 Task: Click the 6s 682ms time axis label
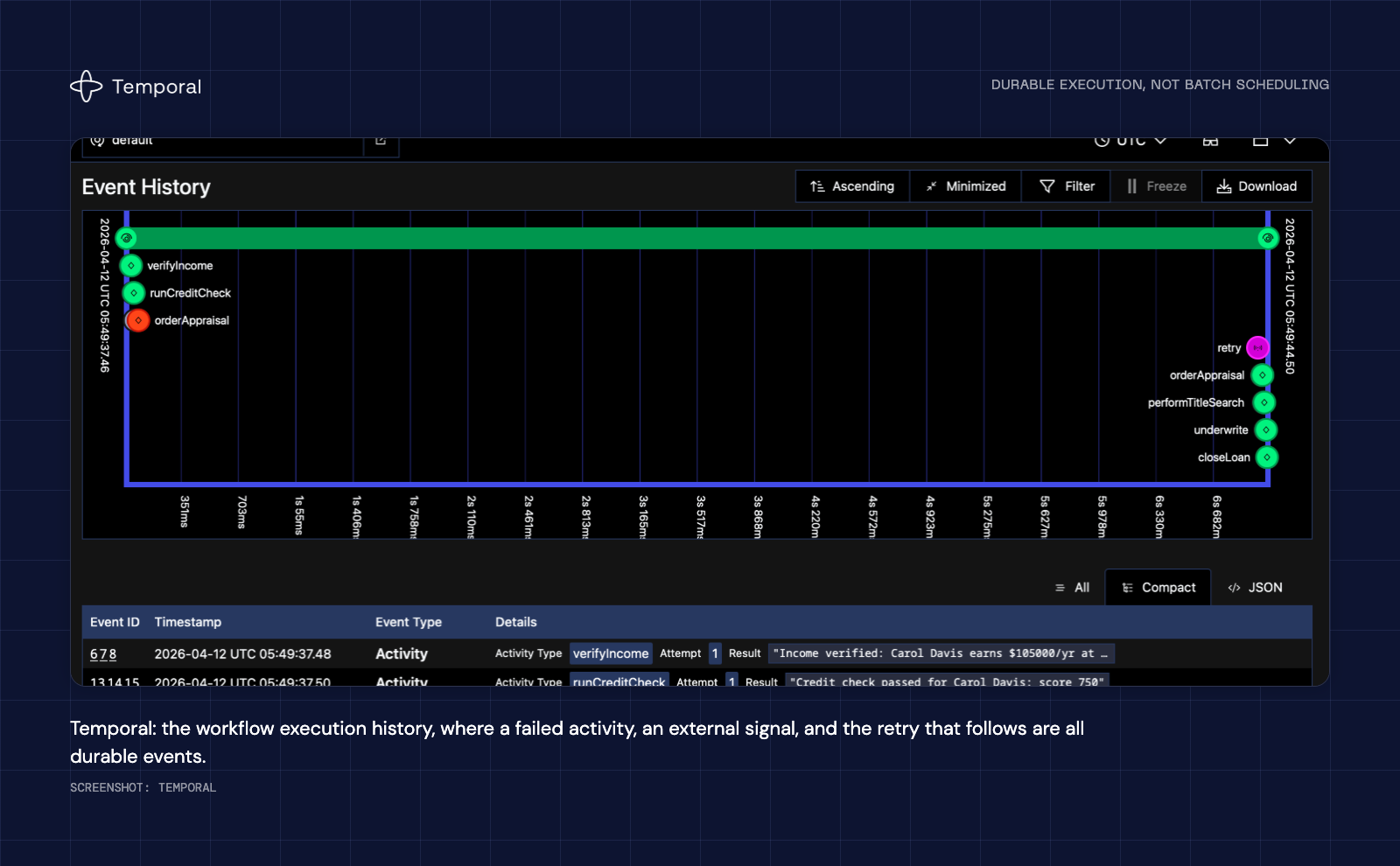(x=1217, y=517)
